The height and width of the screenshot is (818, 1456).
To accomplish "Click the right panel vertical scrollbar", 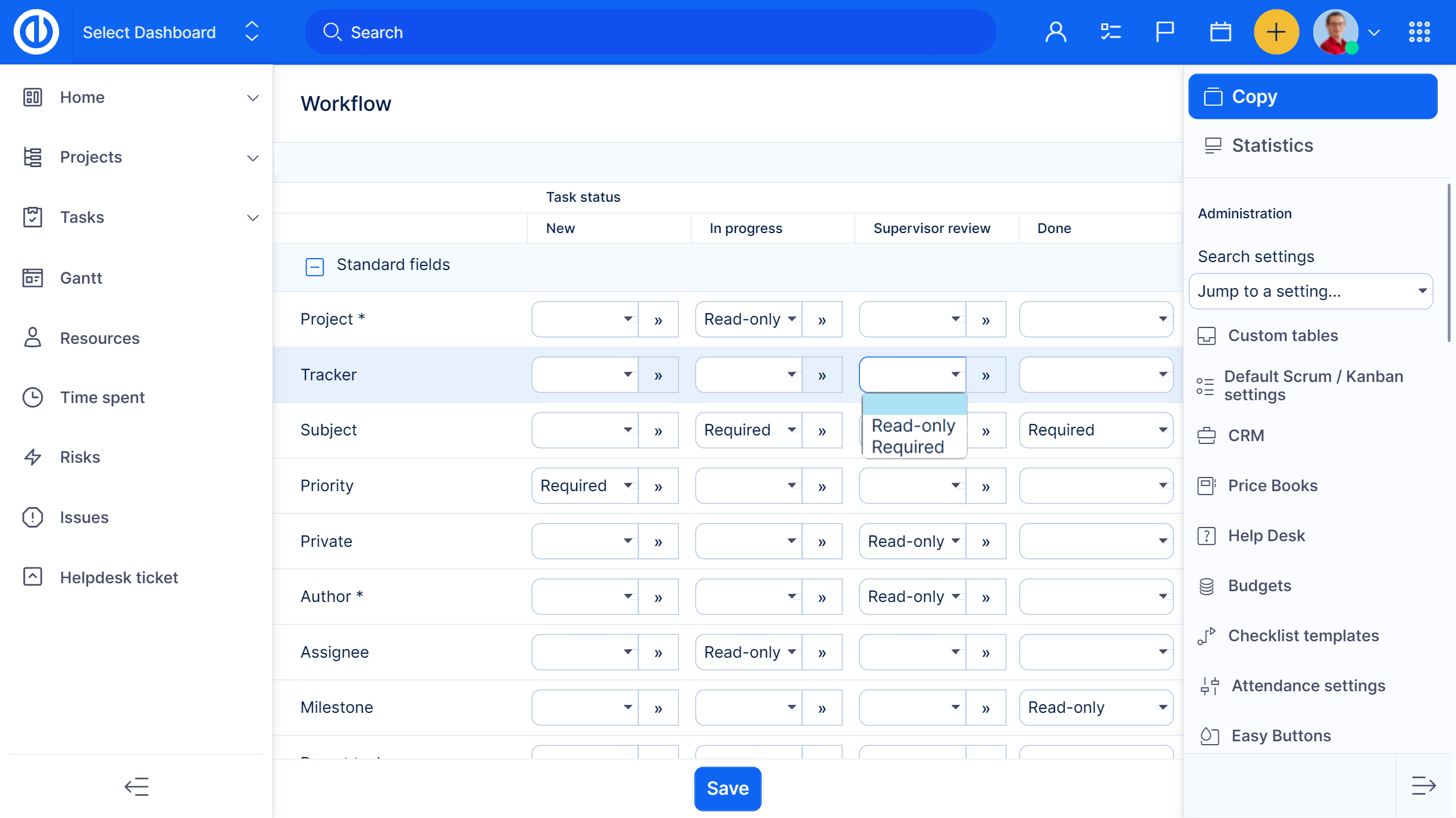I will coord(1448,263).
